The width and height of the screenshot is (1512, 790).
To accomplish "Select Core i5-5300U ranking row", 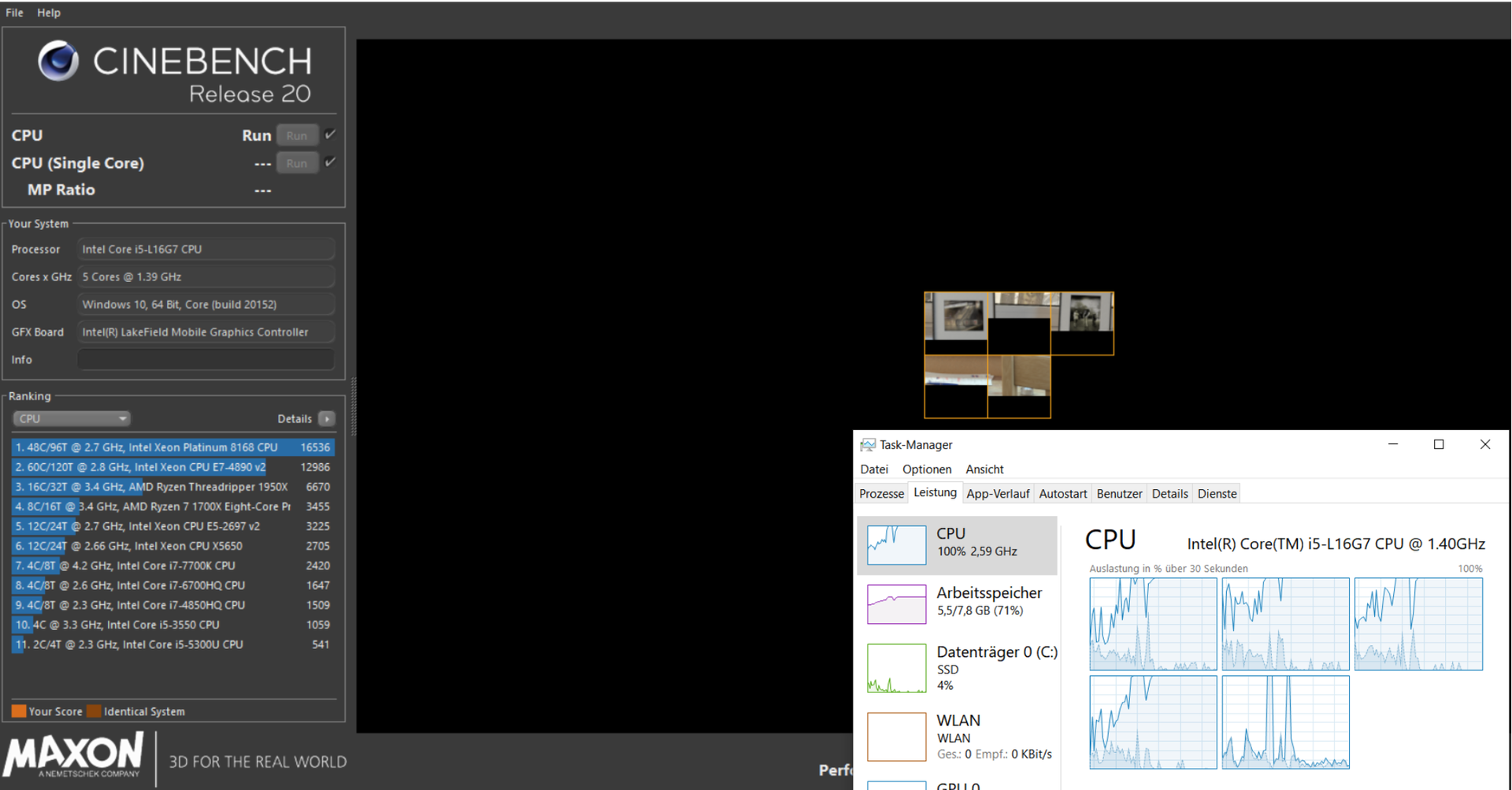I will click(x=173, y=644).
